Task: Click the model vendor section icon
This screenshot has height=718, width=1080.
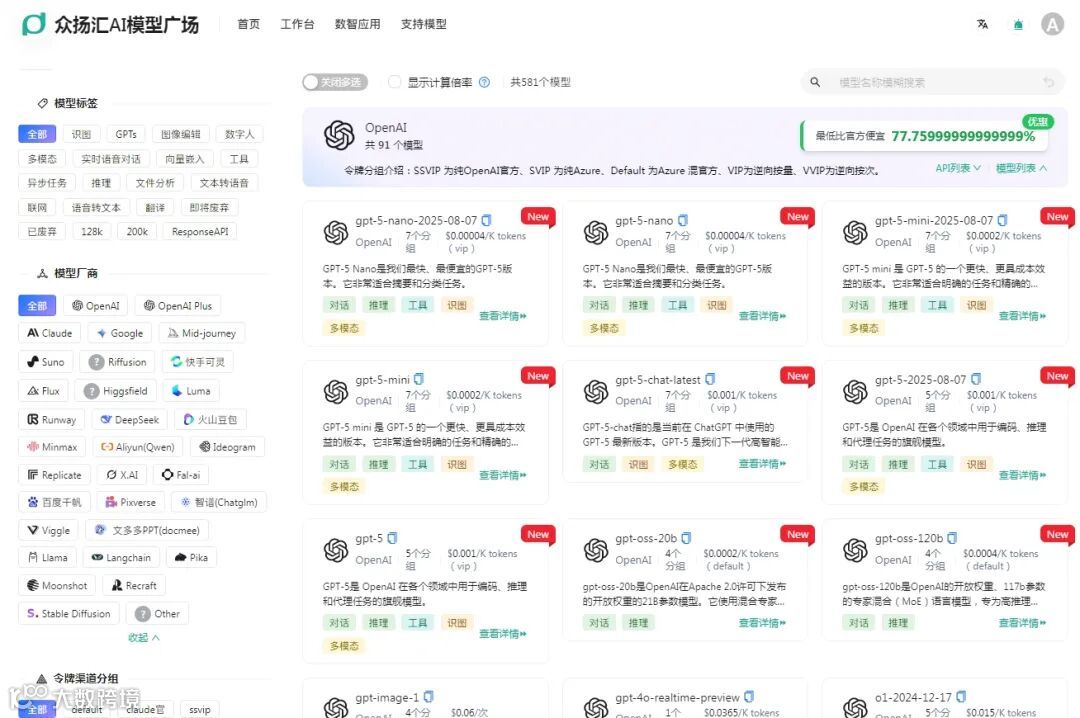Action: tap(42, 274)
